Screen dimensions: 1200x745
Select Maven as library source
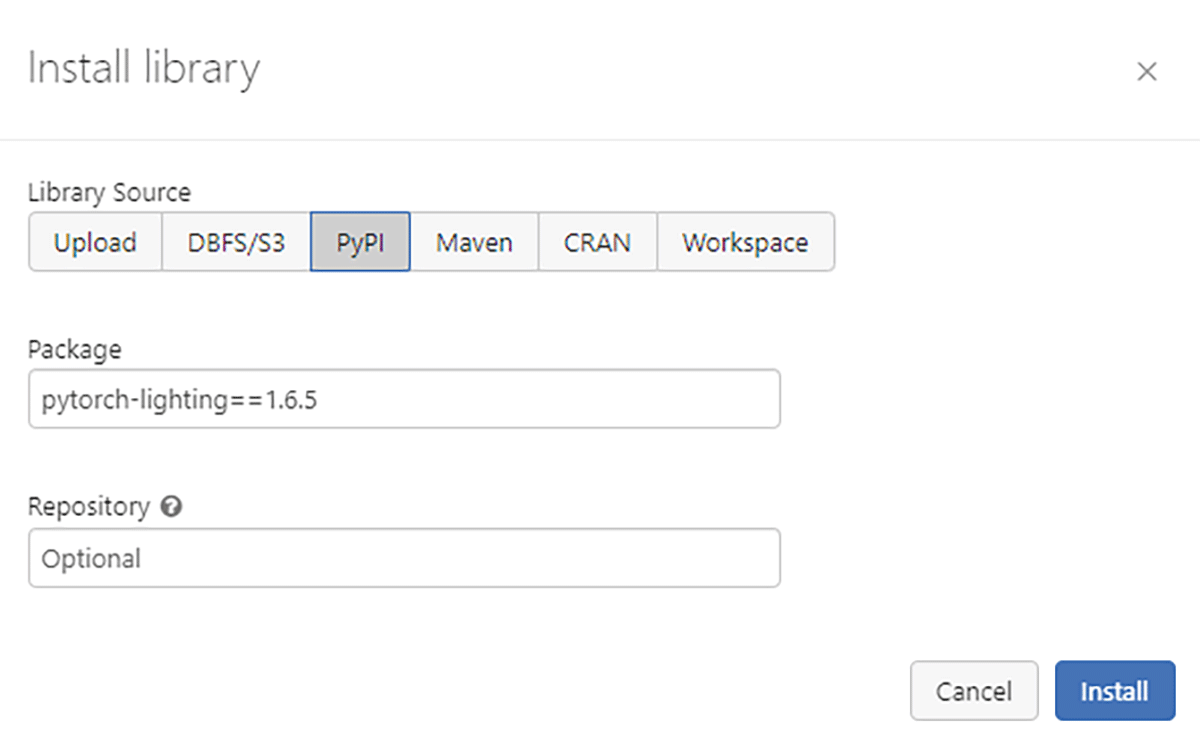click(474, 242)
